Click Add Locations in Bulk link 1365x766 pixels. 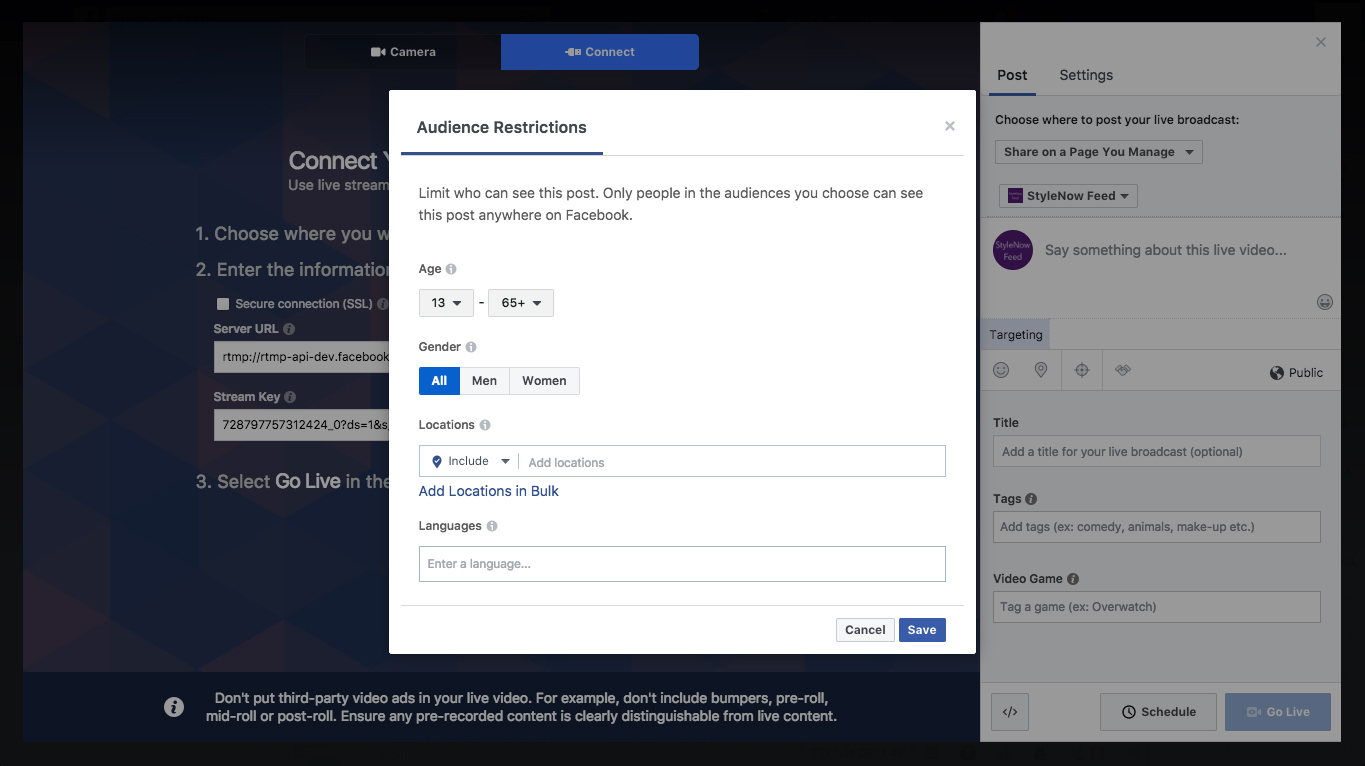tap(488, 491)
